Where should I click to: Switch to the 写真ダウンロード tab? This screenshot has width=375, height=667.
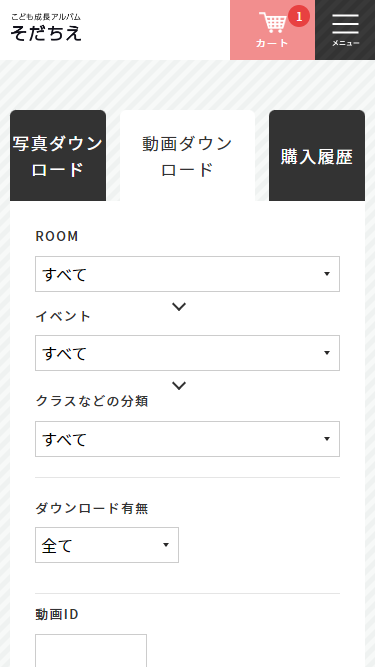point(58,156)
